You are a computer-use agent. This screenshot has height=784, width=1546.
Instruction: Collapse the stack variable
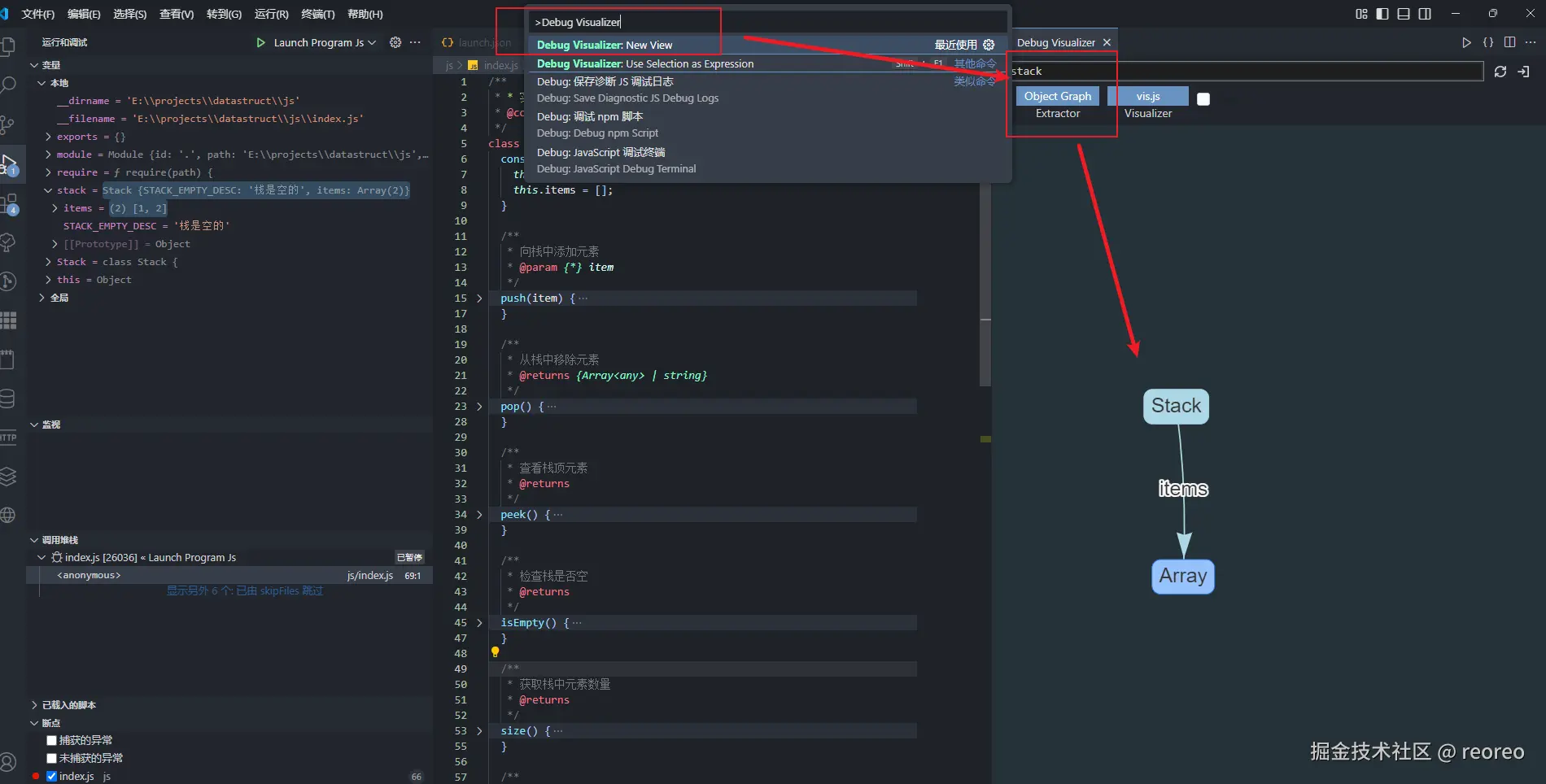[x=48, y=190]
